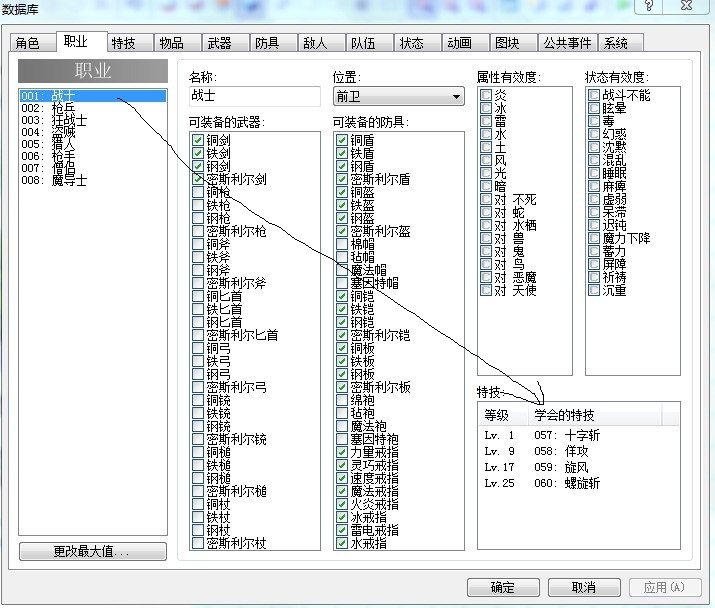715x608 pixels.
Task: Select the Lv. 1 十字斩 skill row
Action: [579, 435]
